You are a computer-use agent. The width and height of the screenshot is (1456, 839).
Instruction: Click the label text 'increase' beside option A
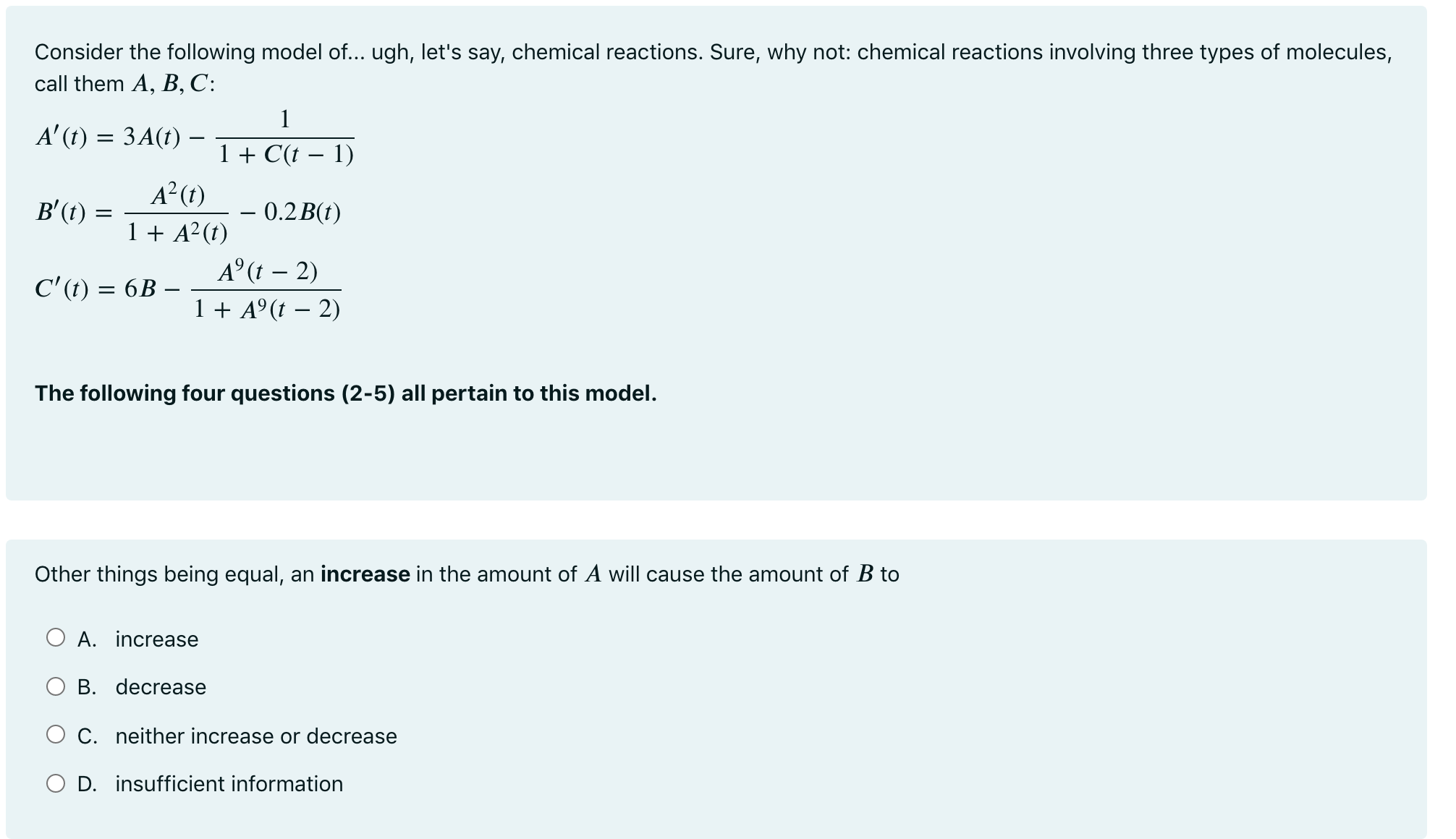[156, 639]
